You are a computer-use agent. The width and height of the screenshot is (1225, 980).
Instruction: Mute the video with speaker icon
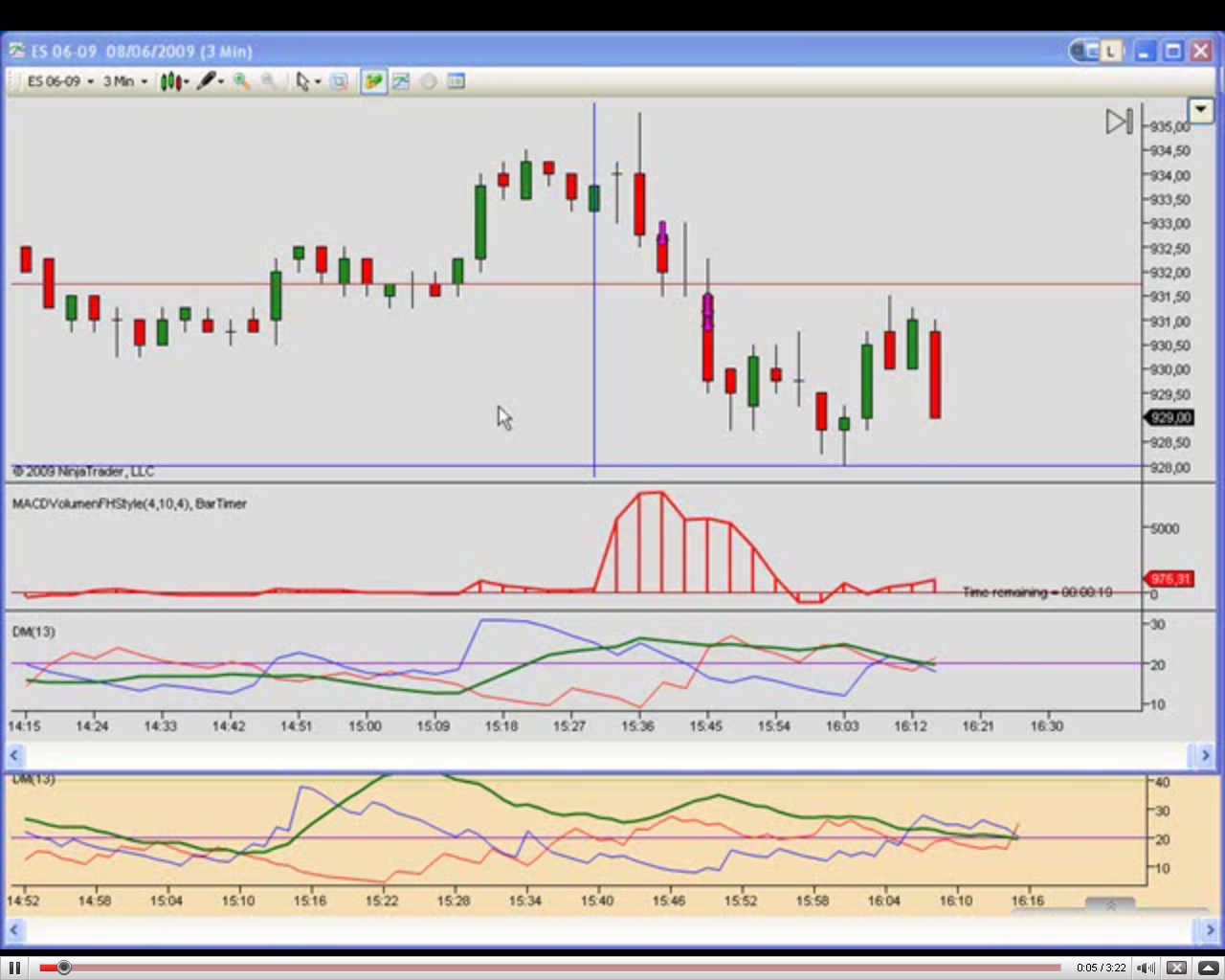(x=1146, y=968)
